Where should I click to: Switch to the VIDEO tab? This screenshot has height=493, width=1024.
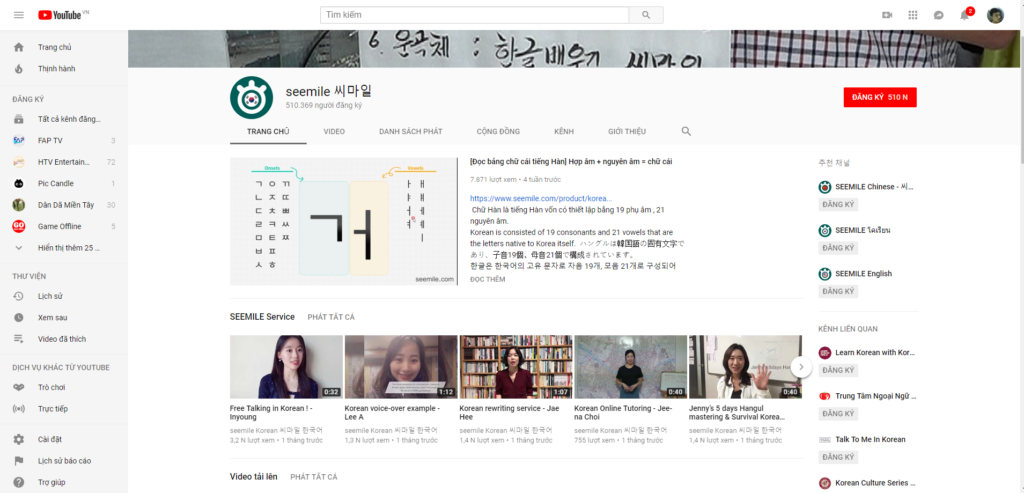pyautogui.click(x=334, y=131)
